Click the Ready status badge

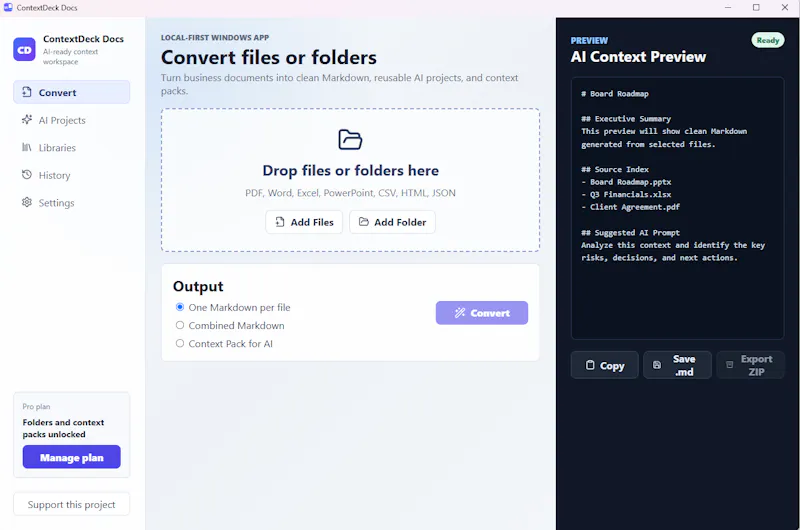pos(767,40)
